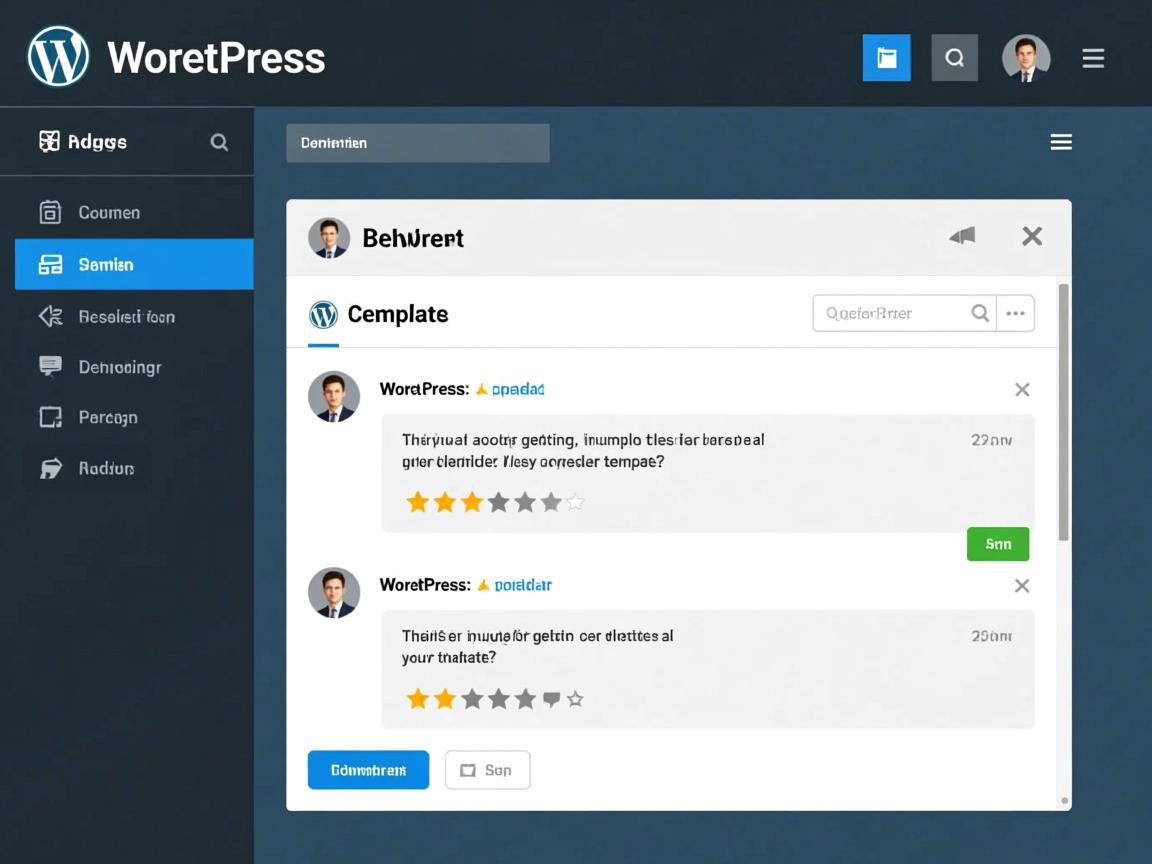Click the search icon in the Adgos sidebar

tap(218, 142)
